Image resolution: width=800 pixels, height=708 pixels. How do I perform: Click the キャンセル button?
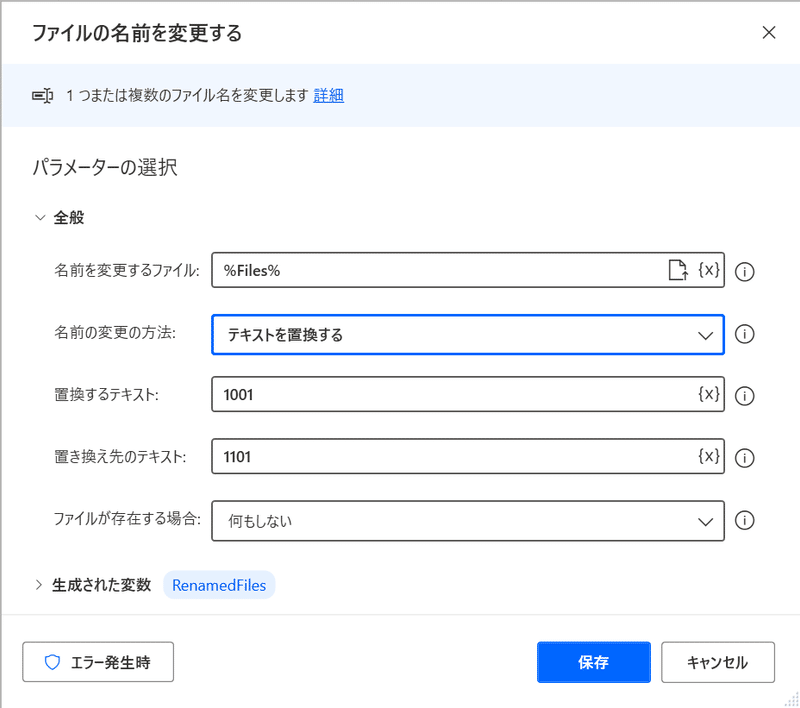[718, 662]
